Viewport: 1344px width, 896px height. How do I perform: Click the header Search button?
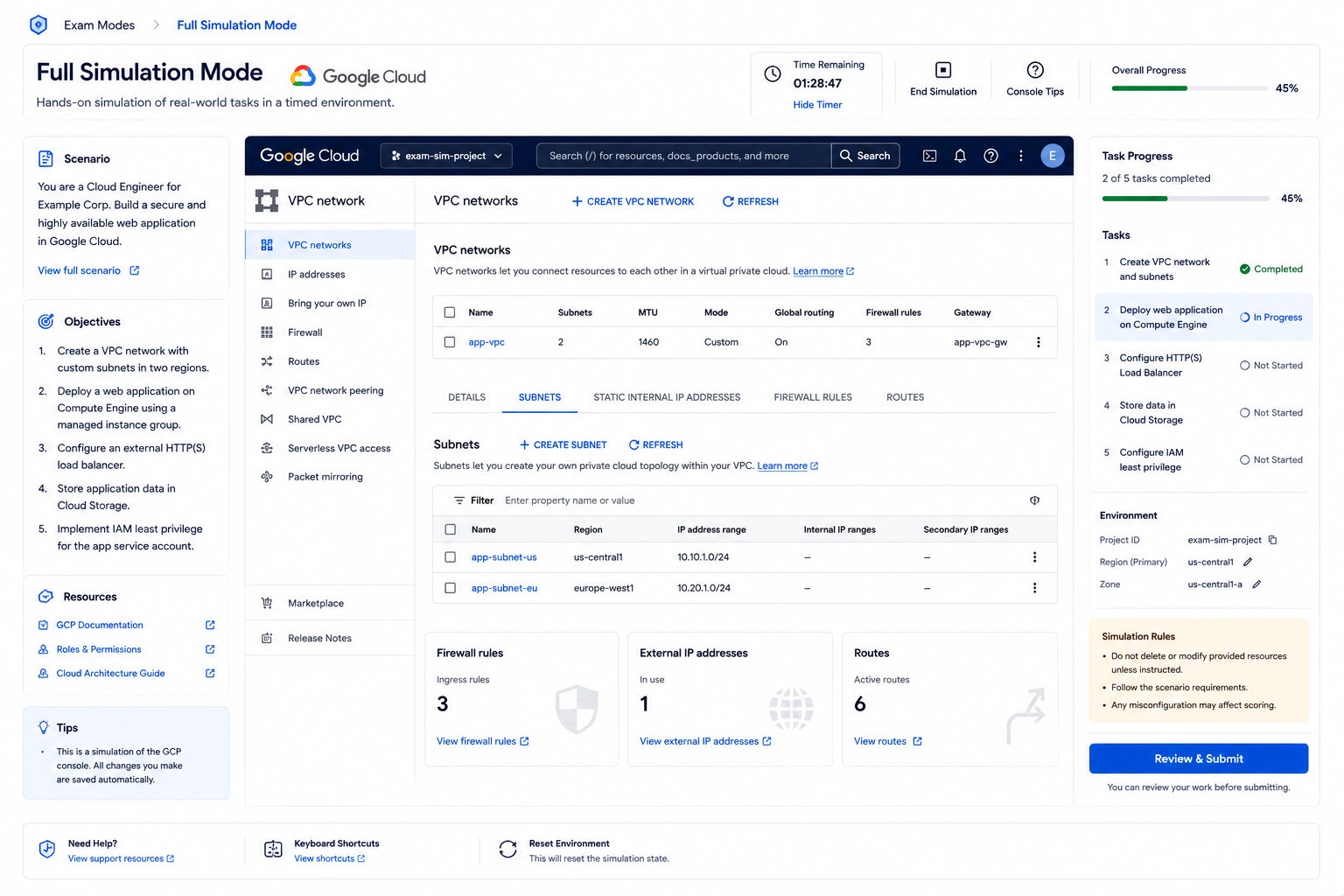coord(865,156)
